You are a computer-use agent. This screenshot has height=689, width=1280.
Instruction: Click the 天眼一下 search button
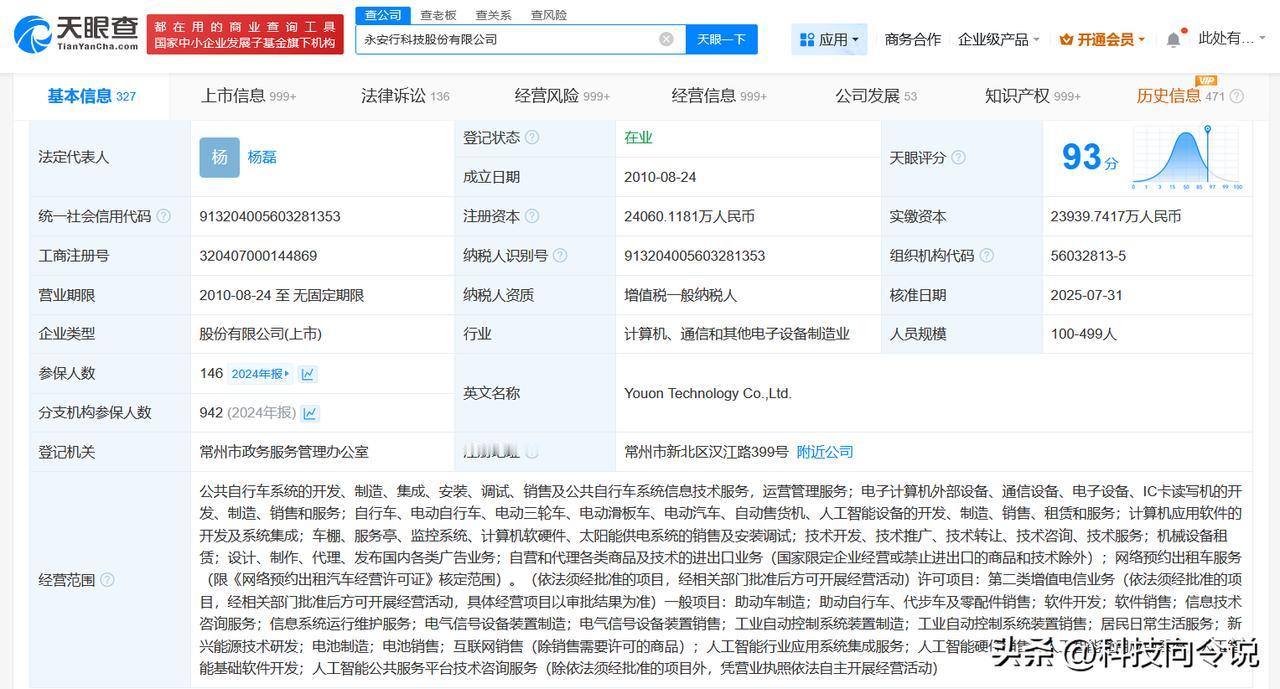click(722, 39)
